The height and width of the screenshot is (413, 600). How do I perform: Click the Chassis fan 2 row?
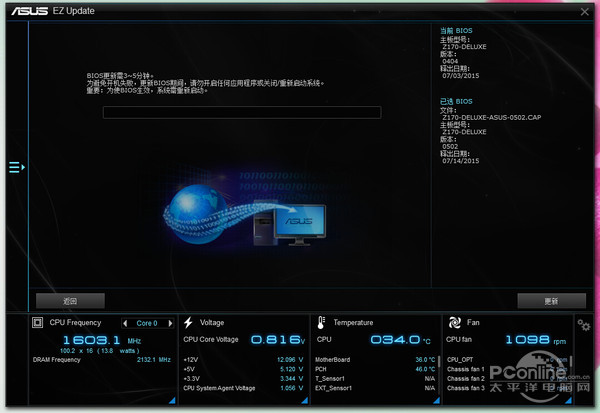pyautogui.click(x=507, y=379)
